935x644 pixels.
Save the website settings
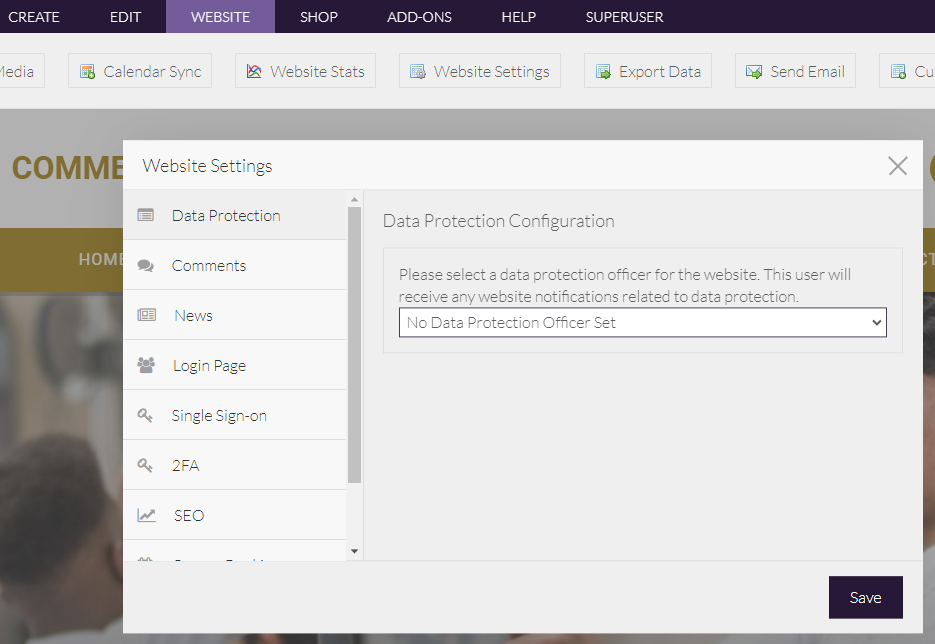(865, 597)
